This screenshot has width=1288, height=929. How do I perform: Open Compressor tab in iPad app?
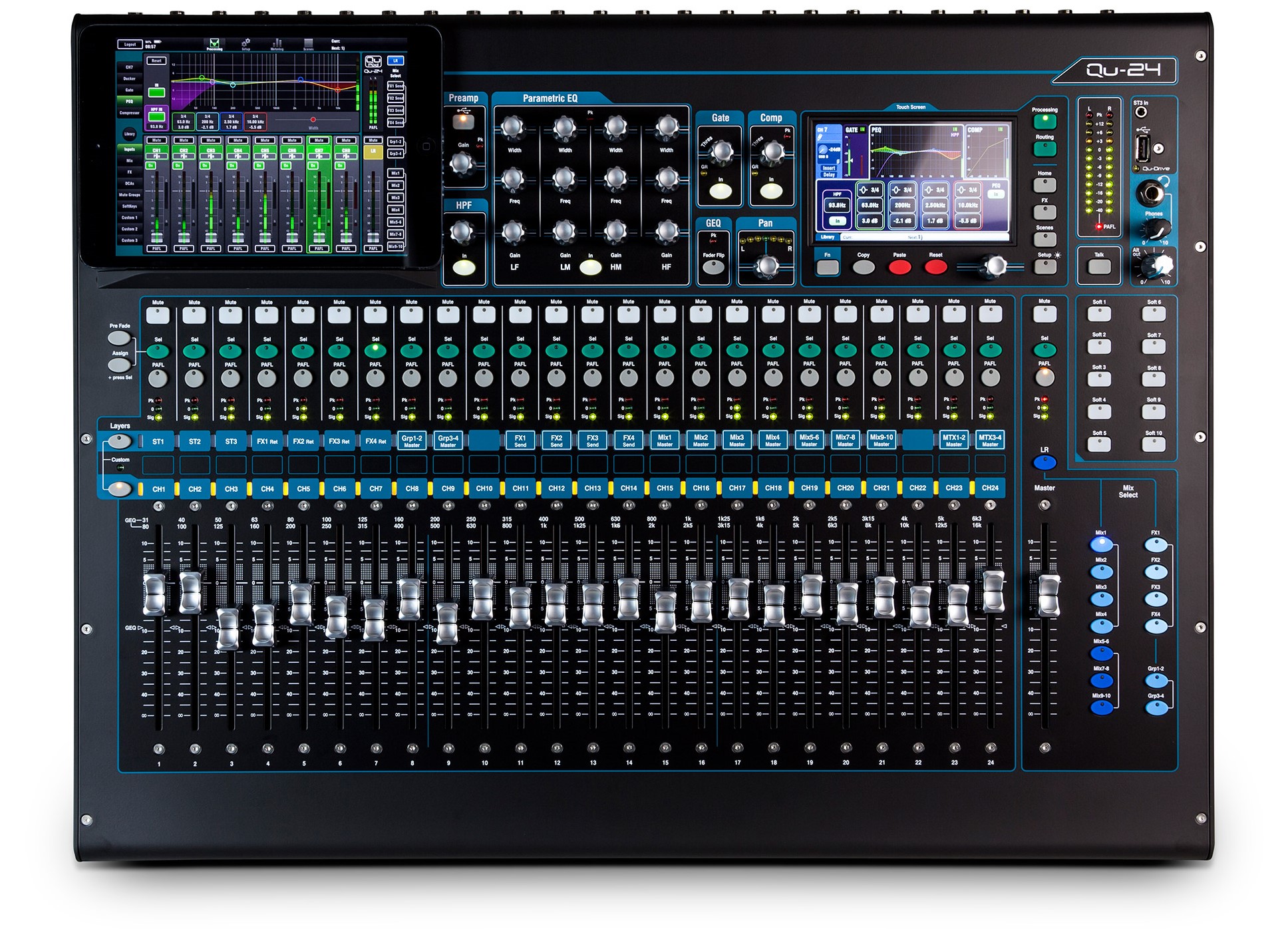(x=129, y=113)
